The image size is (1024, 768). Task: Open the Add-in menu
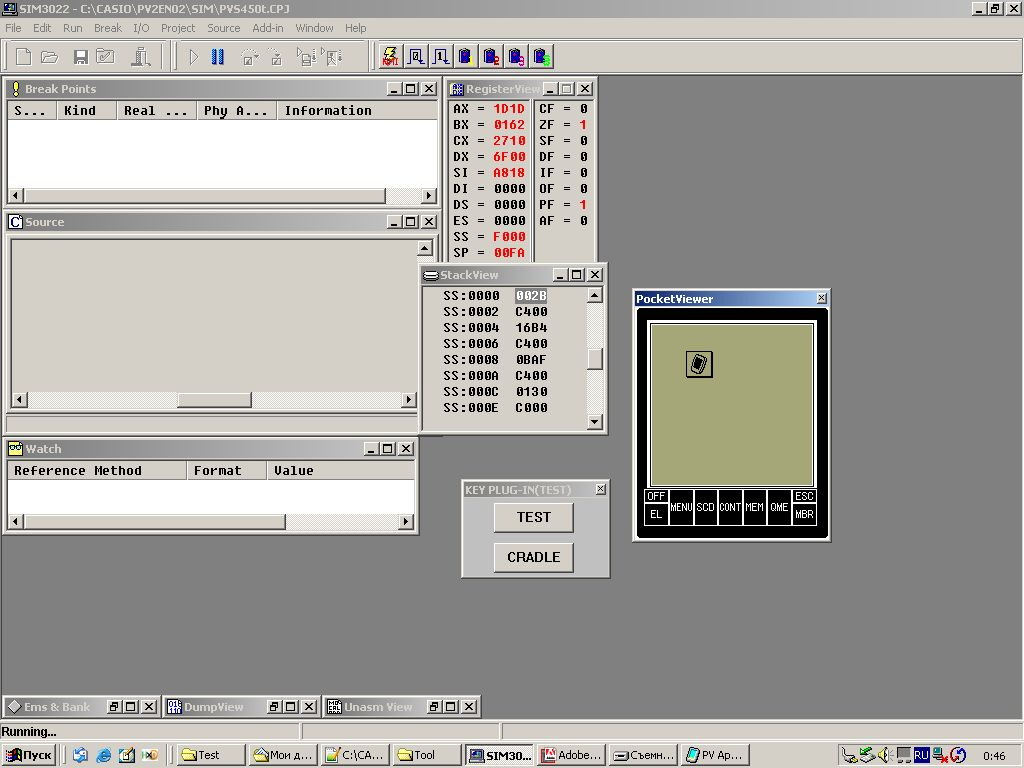point(268,28)
